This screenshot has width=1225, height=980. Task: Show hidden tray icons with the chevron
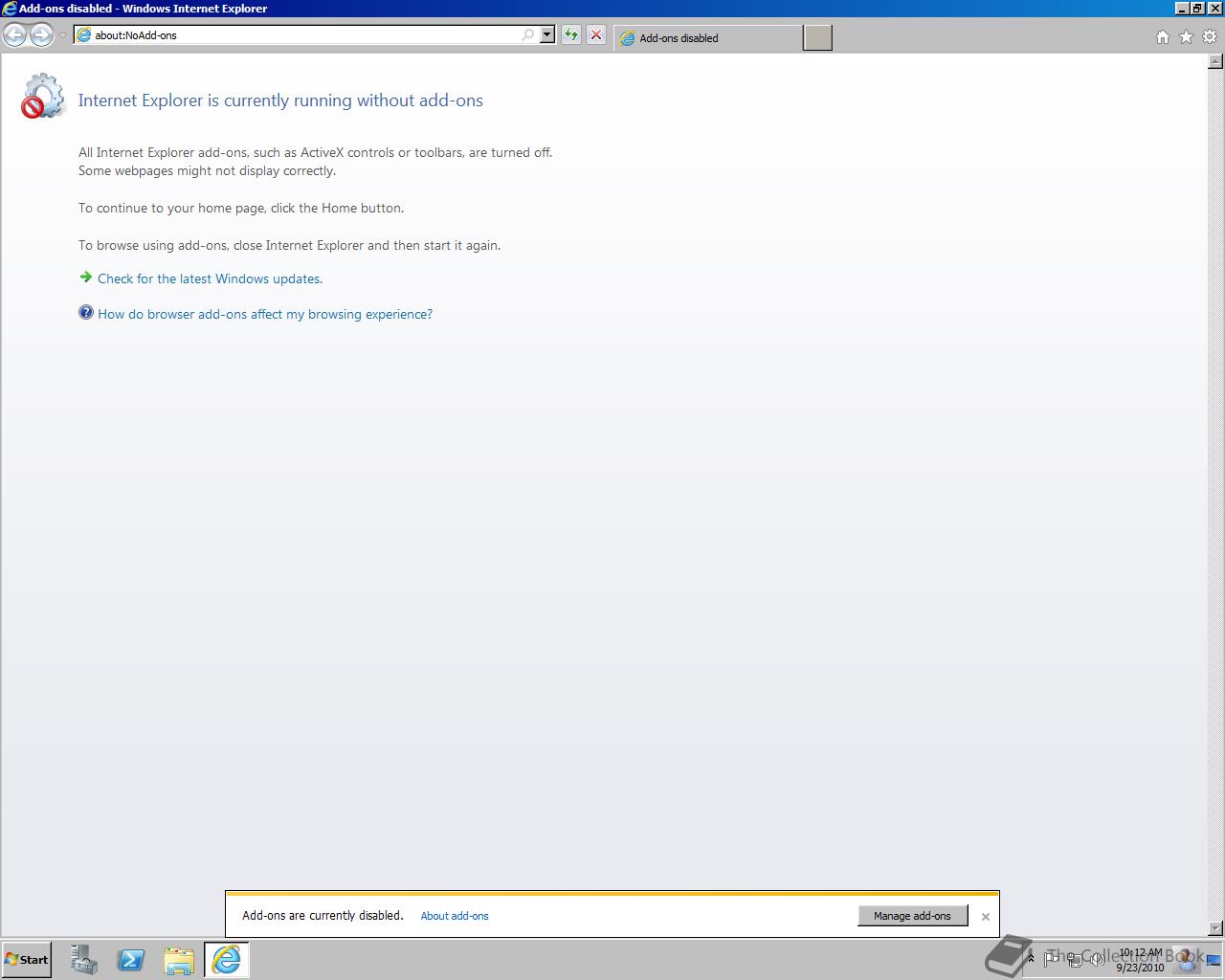(x=1031, y=958)
